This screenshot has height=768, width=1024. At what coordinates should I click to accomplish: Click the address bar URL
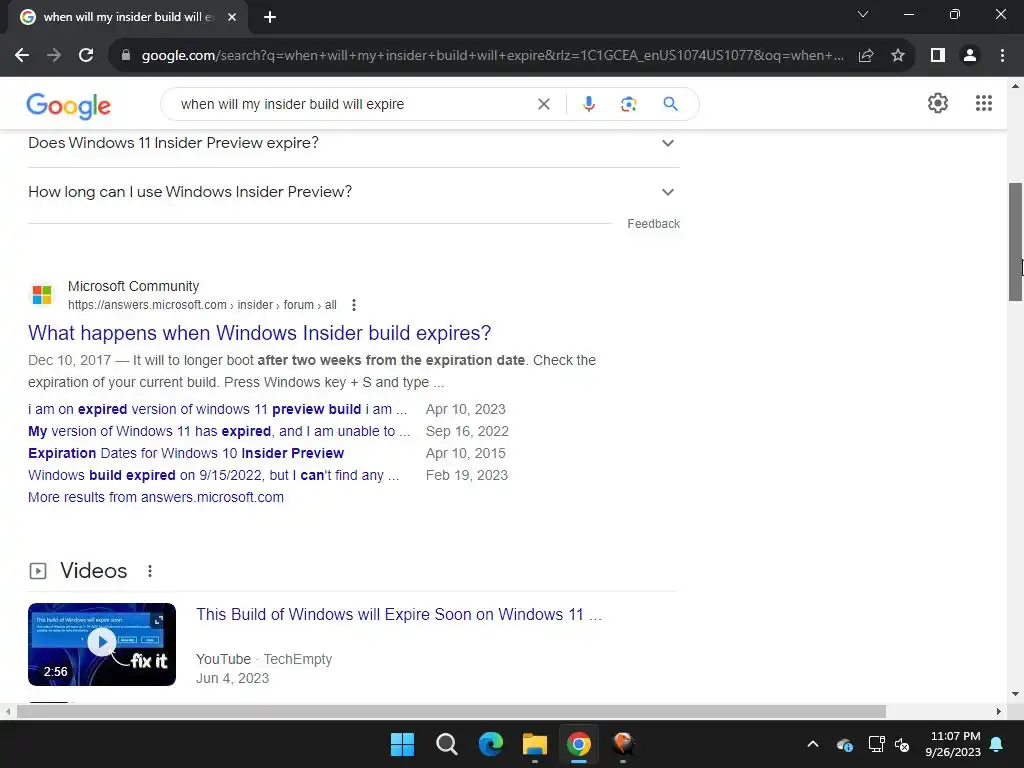click(492, 56)
